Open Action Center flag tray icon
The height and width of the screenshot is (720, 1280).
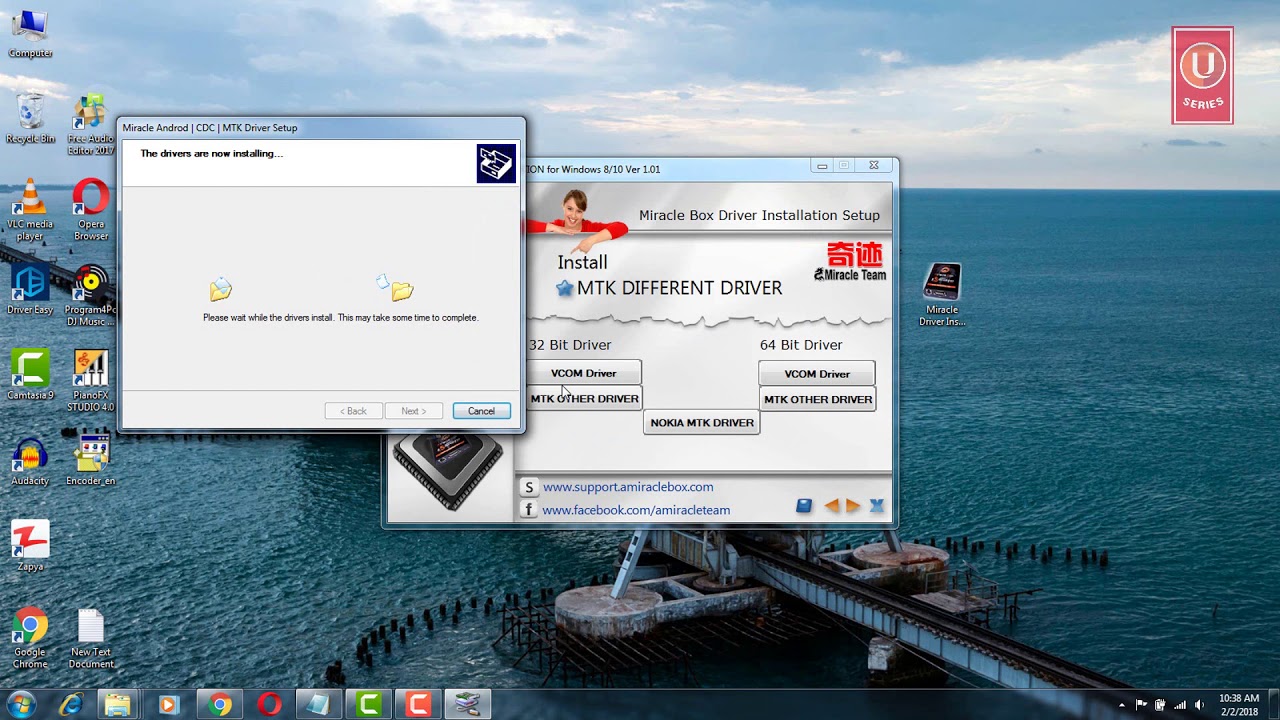tap(1141, 705)
